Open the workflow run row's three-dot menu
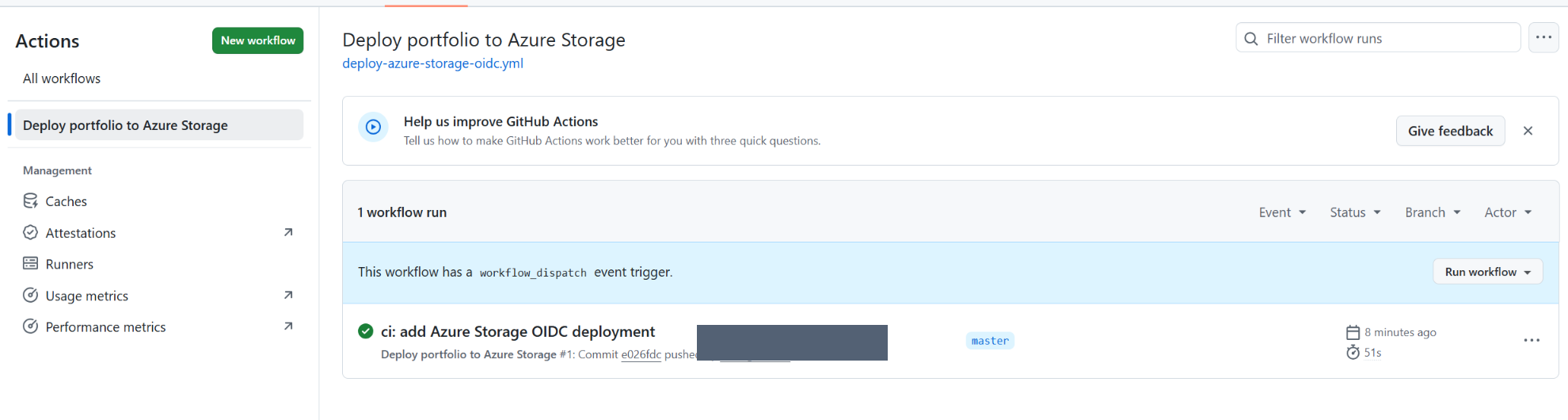 point(1532,341)
